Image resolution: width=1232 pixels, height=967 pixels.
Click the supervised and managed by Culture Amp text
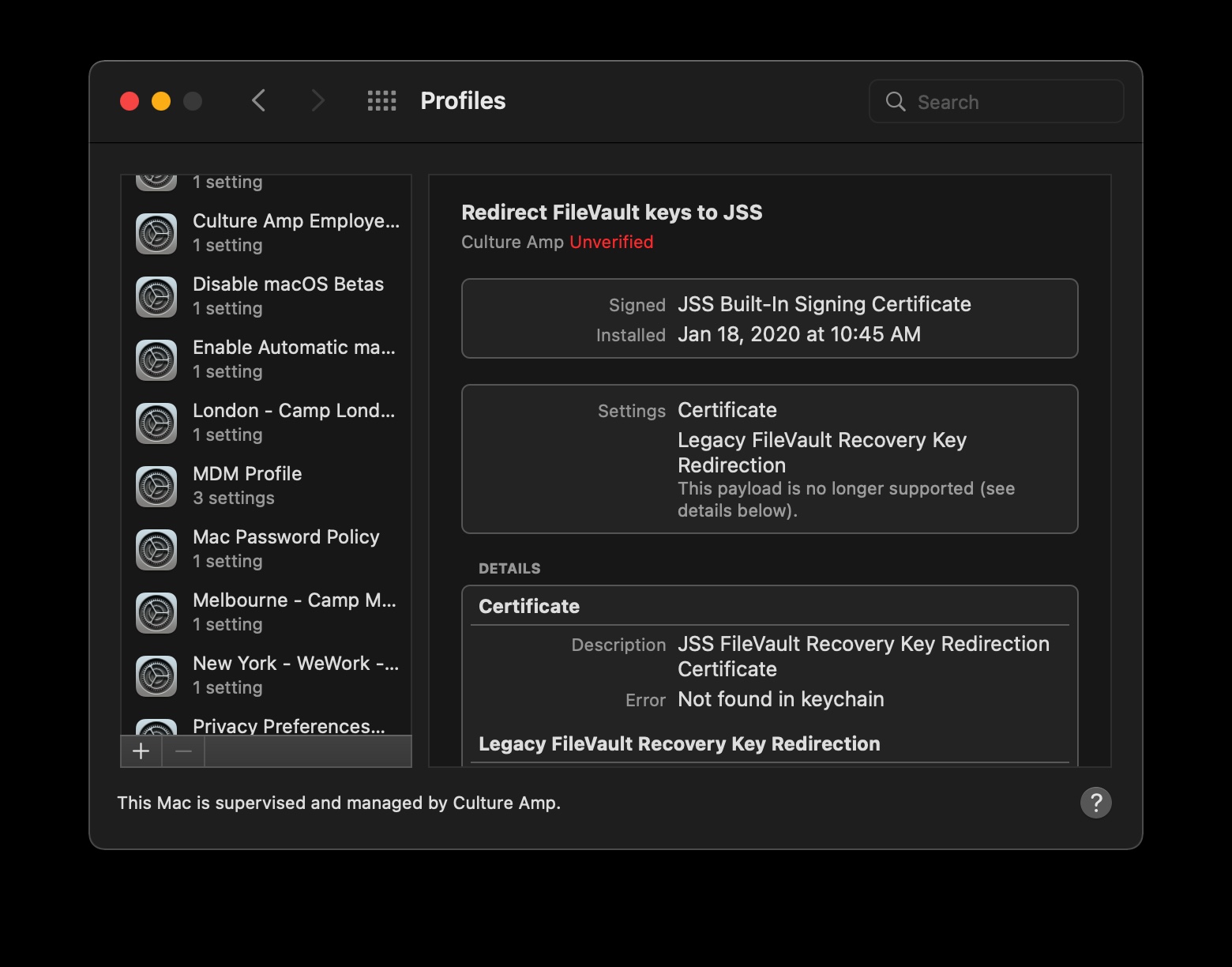point(339,803)
